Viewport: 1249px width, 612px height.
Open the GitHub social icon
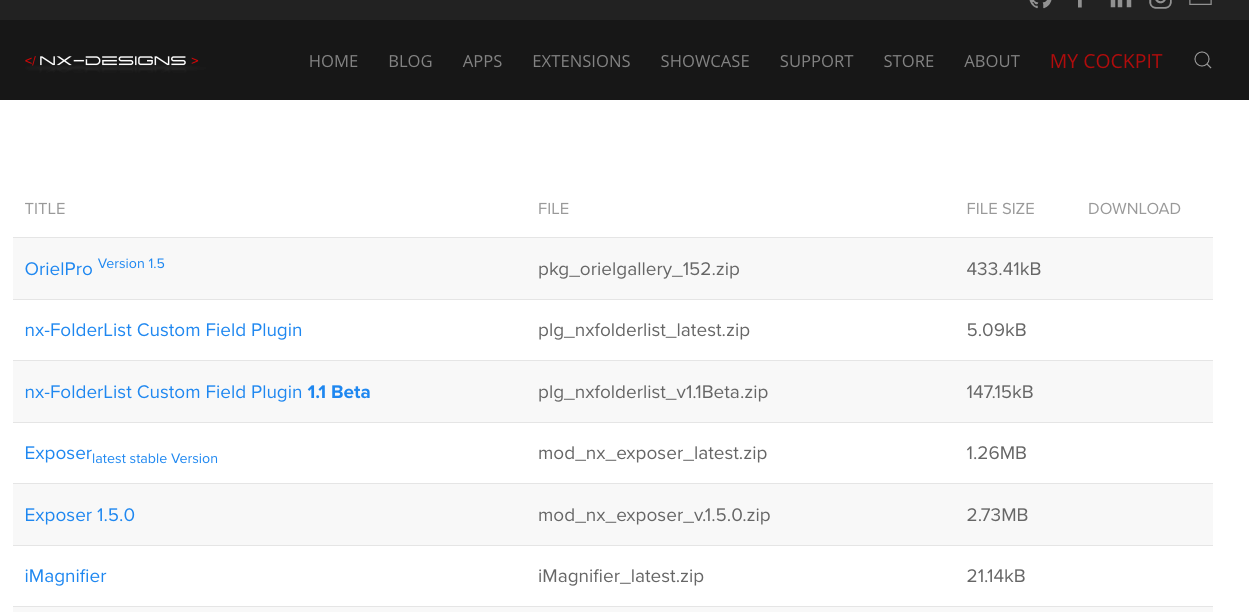[1040, 4]
